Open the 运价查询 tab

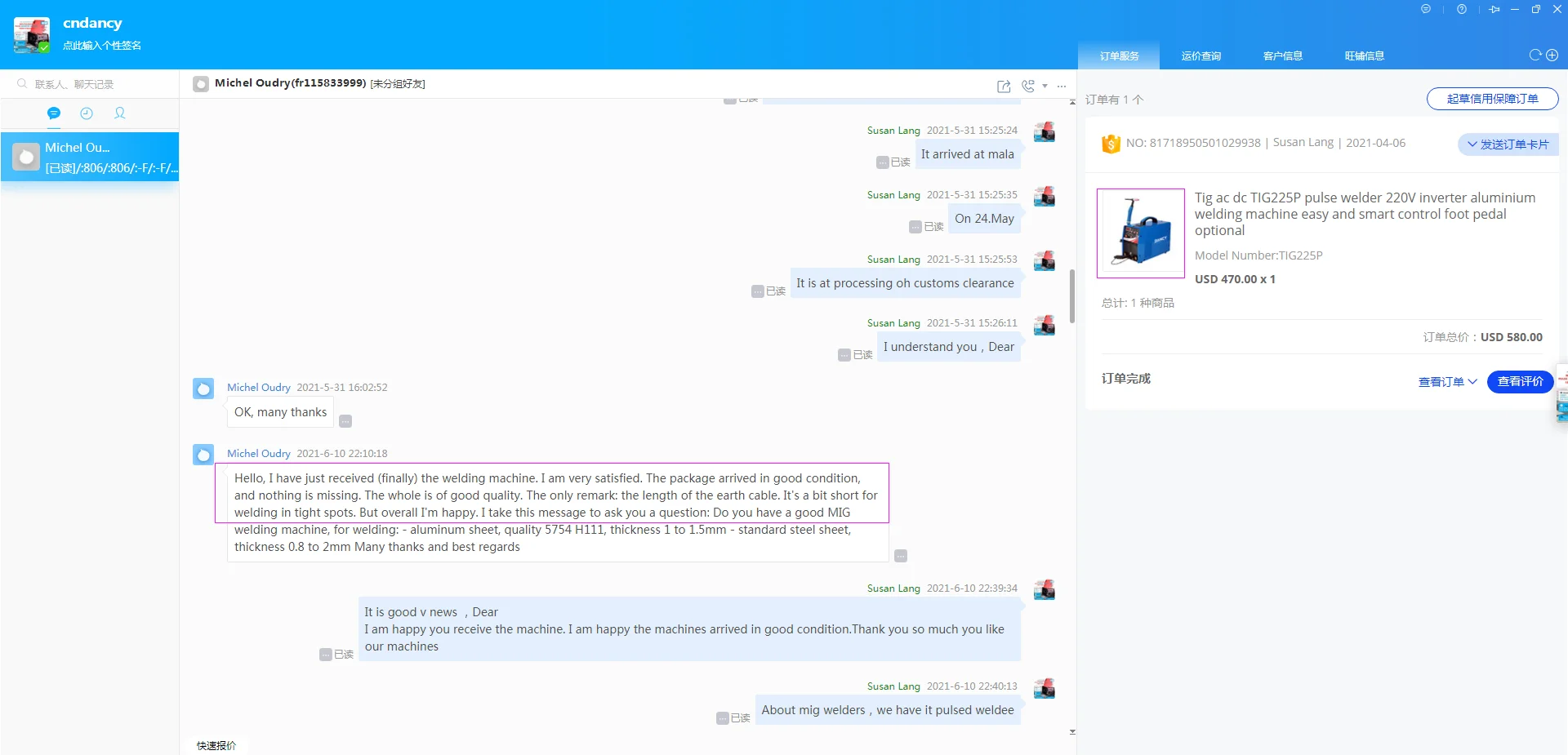(1200, 56)
